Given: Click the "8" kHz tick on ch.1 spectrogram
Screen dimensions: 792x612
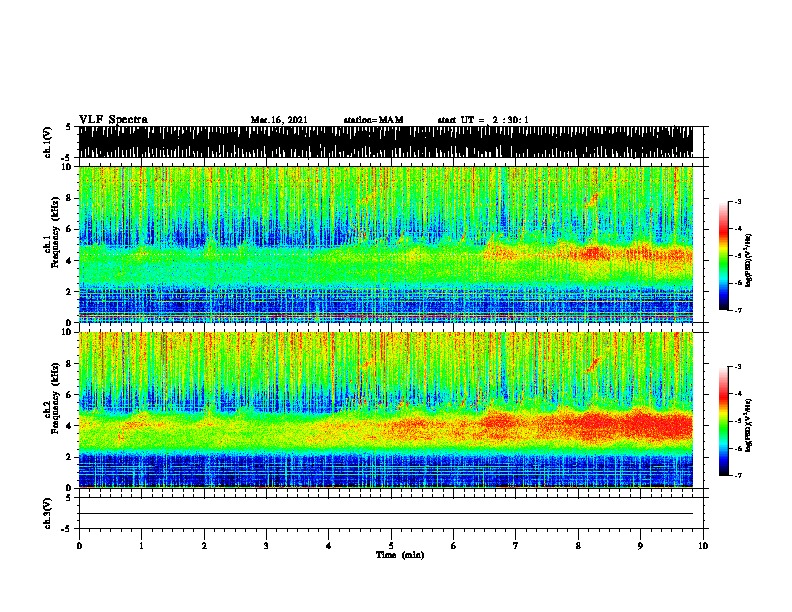Looking at the screenshot, I should click(70, 198).
